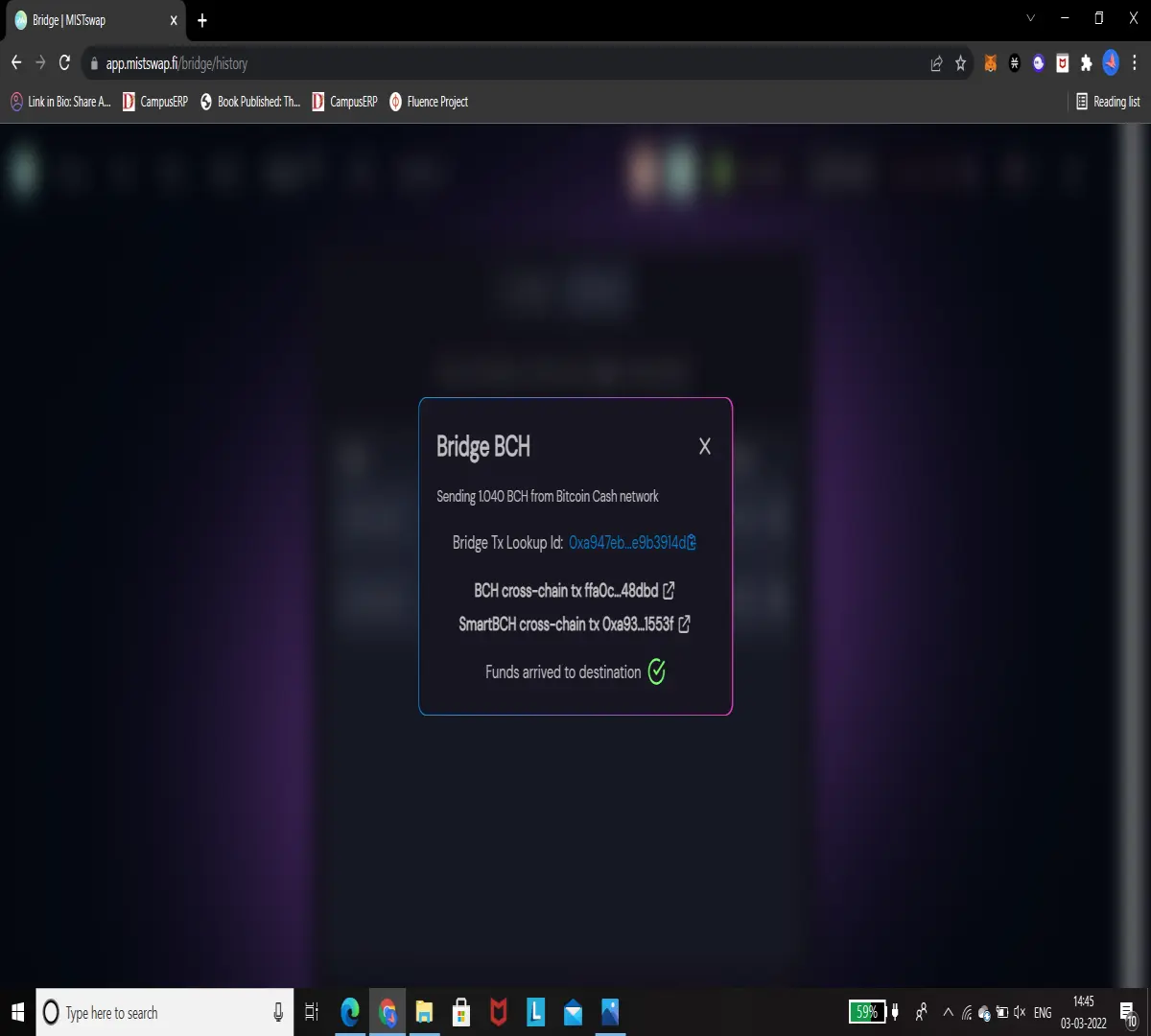Open second CampusERP bookmark
The height and width of the screenshot is (1036, 1151).
[x=345, y=102]
